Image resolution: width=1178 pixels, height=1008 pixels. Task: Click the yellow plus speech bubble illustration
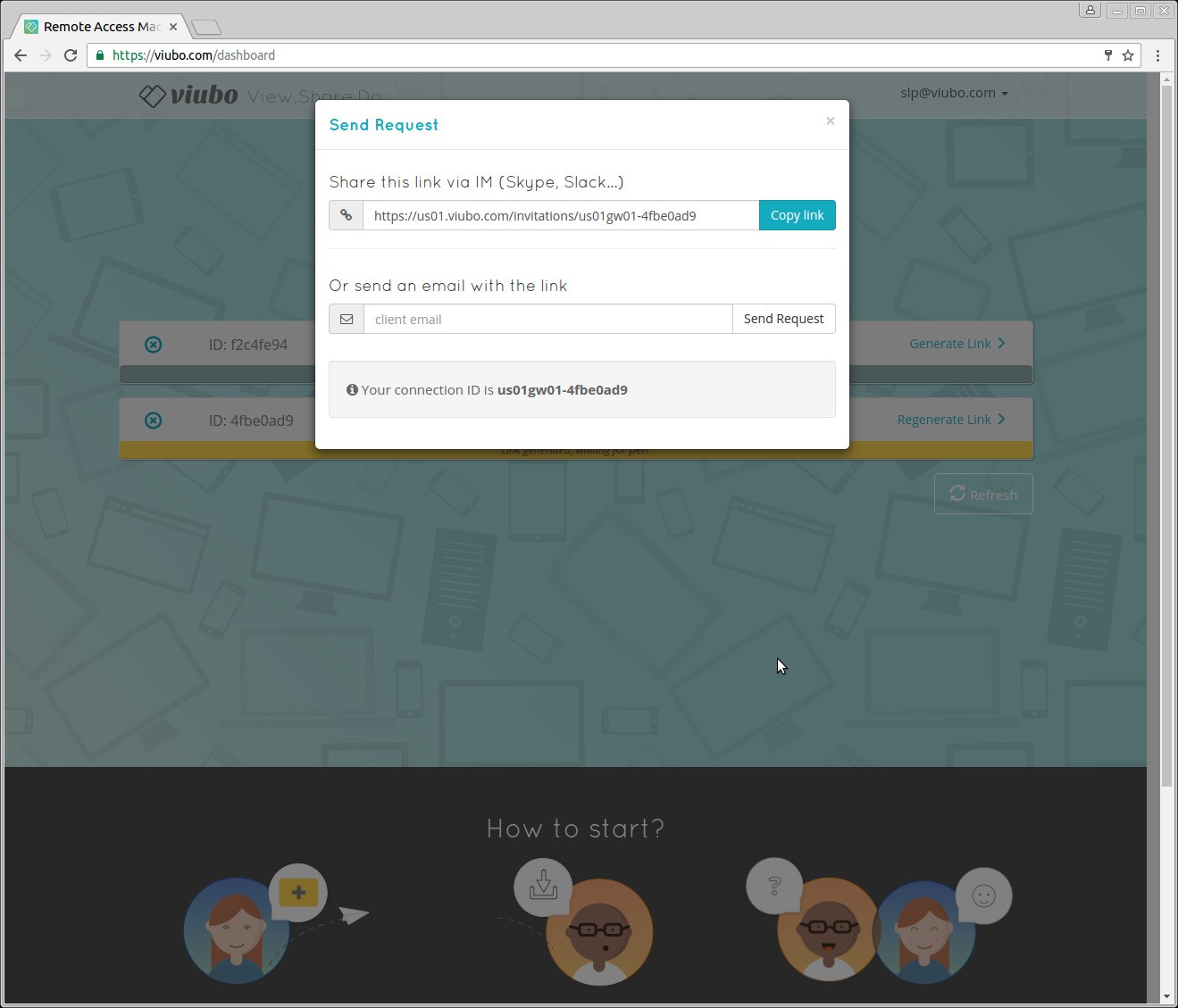point(298,892)
